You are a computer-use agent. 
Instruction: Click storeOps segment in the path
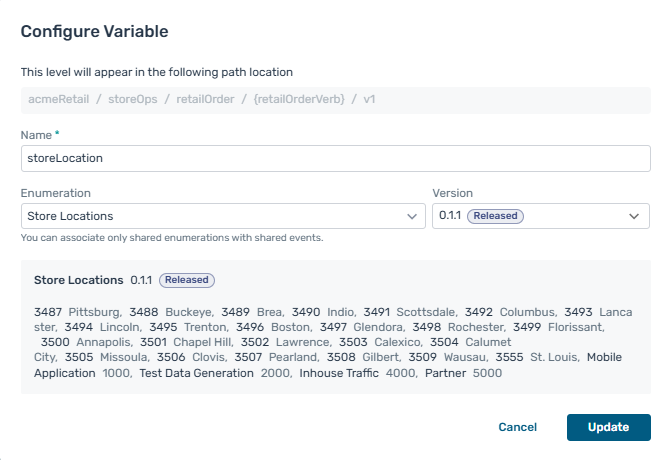136,100
